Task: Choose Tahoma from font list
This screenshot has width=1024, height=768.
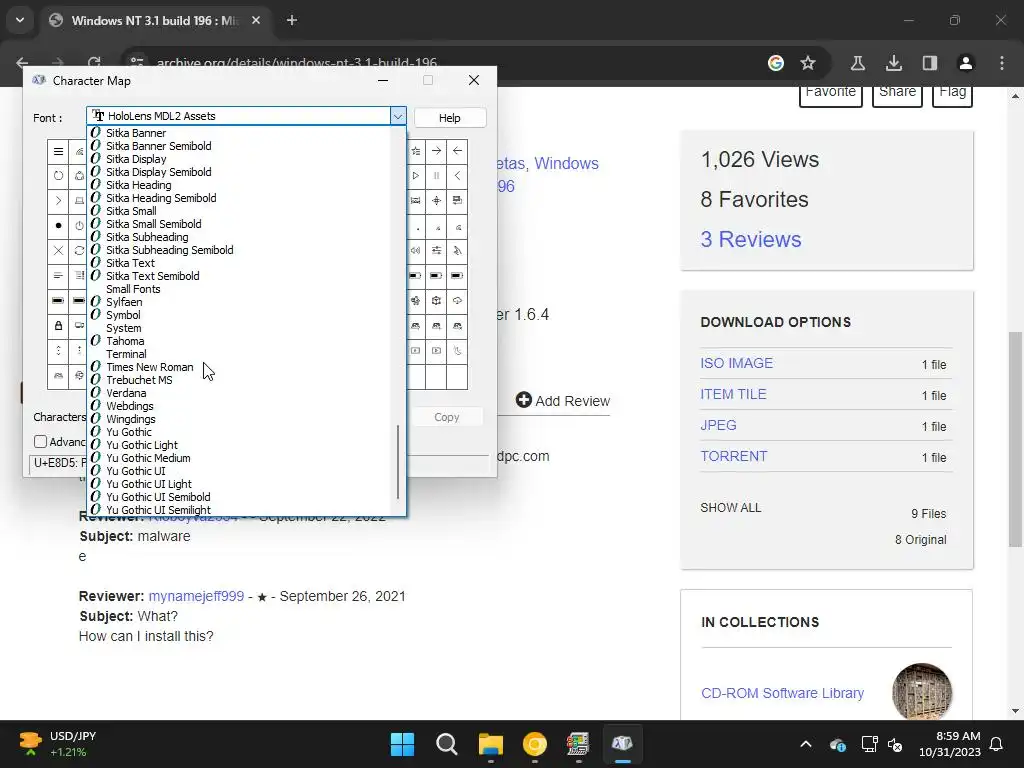Action: coord(125,341)
